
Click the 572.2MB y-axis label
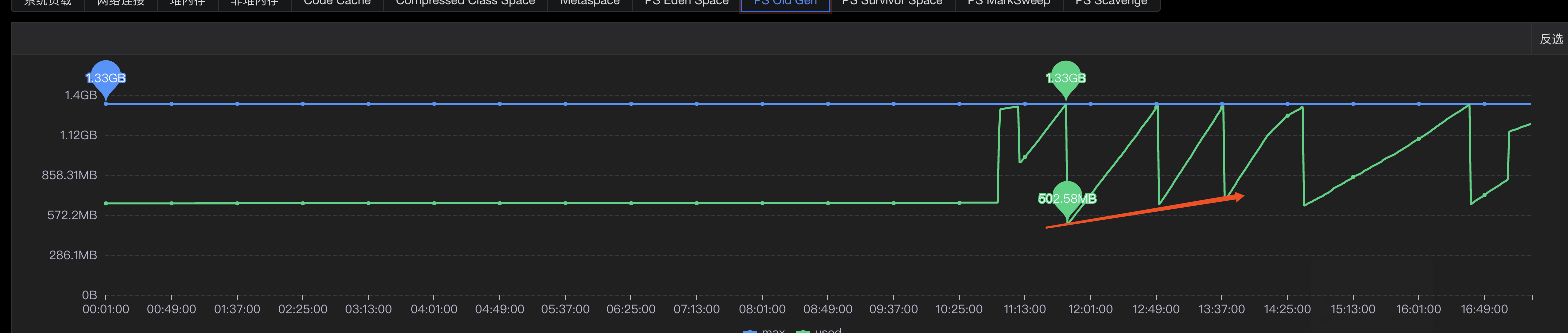[72, 215]
